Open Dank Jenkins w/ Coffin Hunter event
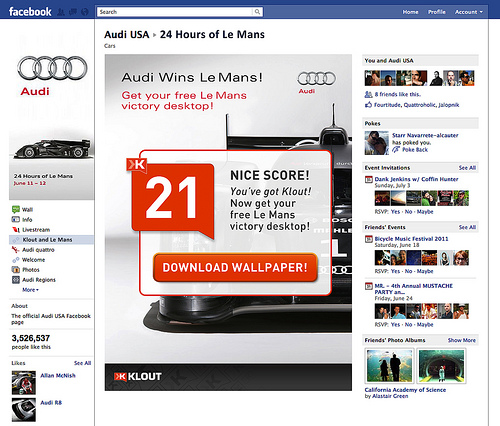The image size is (500, 426). click(x=416, y=179)
